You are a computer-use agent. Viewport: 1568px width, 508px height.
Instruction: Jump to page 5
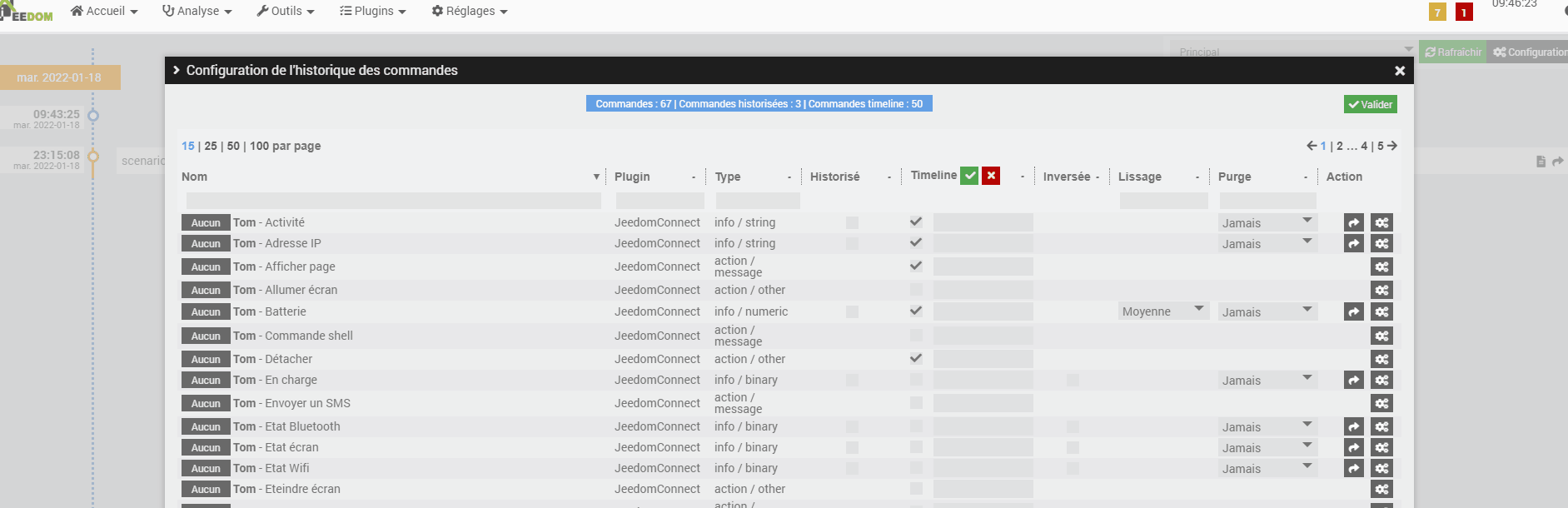1380,146
